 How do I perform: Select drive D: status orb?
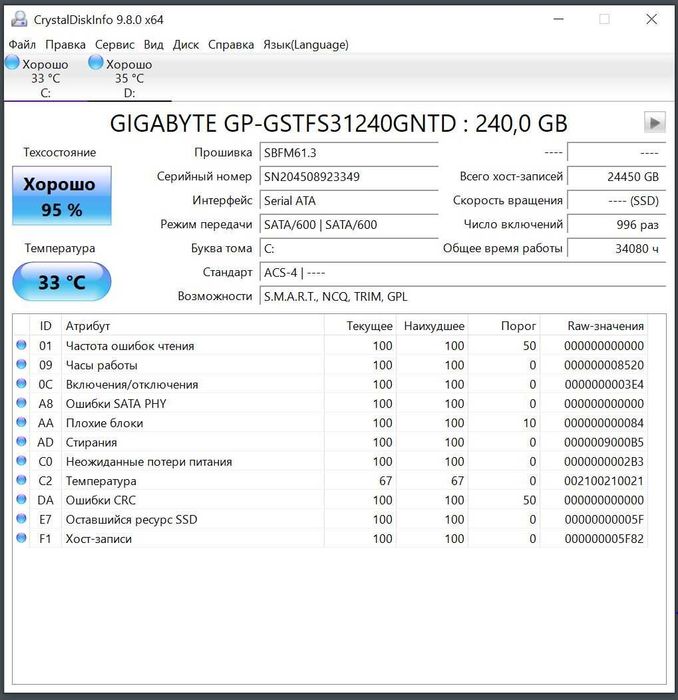96,62
